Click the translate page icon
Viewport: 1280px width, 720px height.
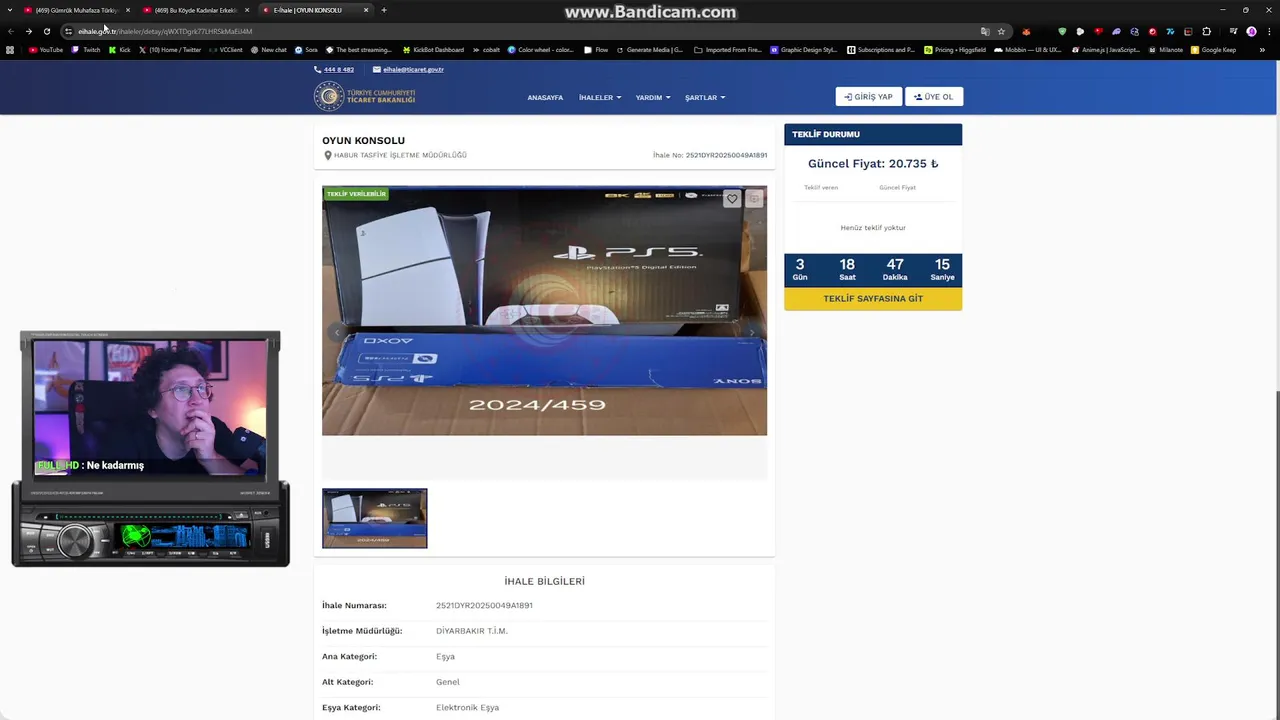pos(985,31)
